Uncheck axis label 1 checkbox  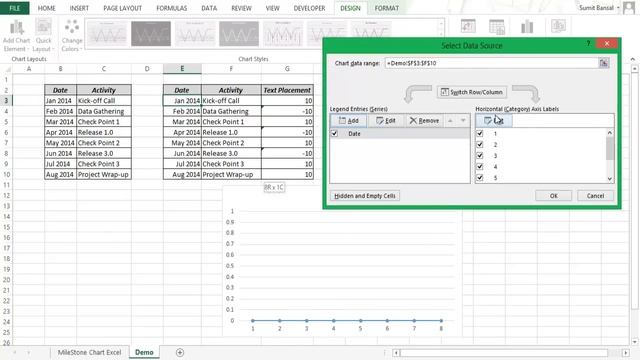click(x=480, y=133)
